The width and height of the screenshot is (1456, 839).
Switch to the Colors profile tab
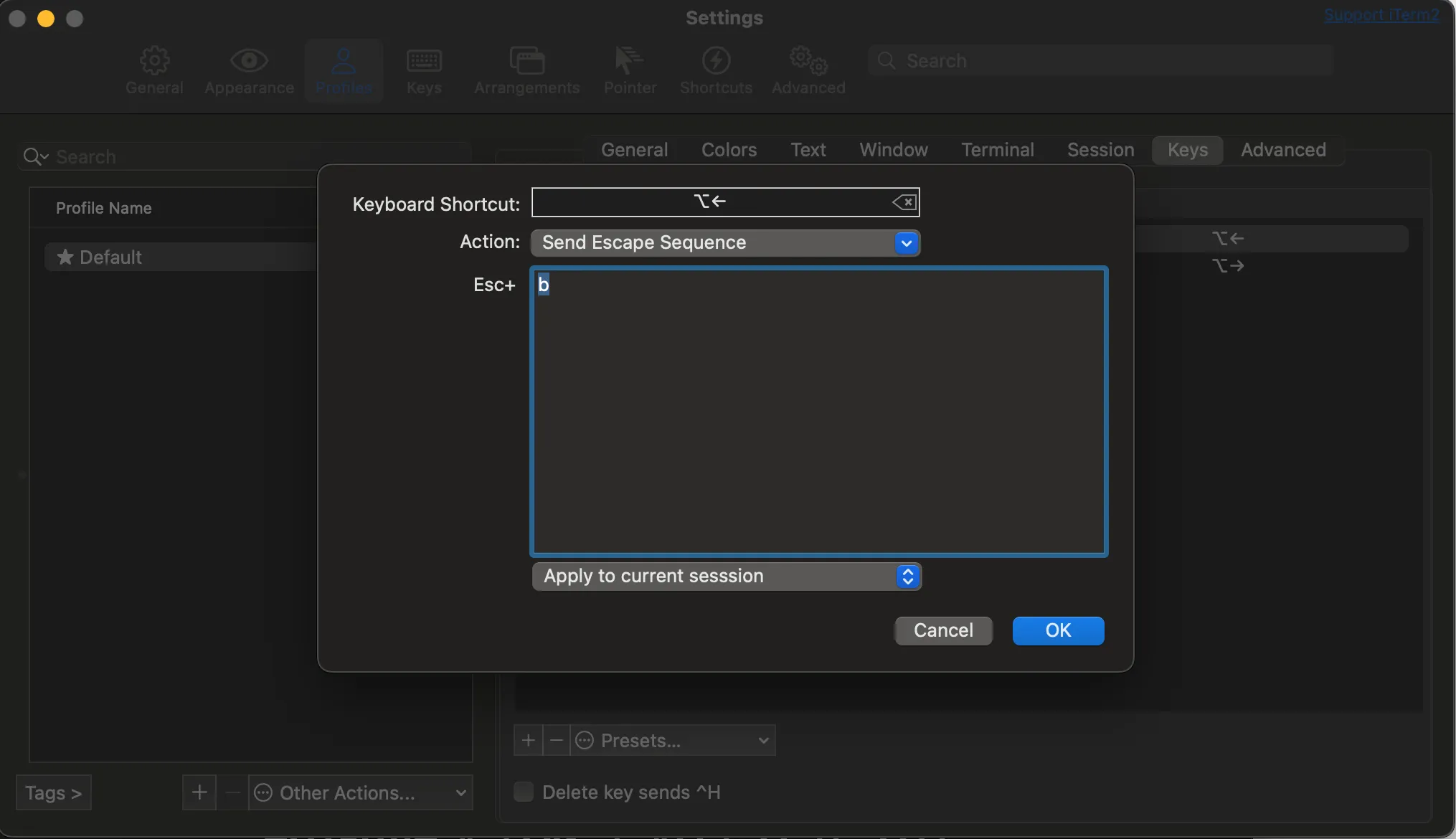click(729, 150)
